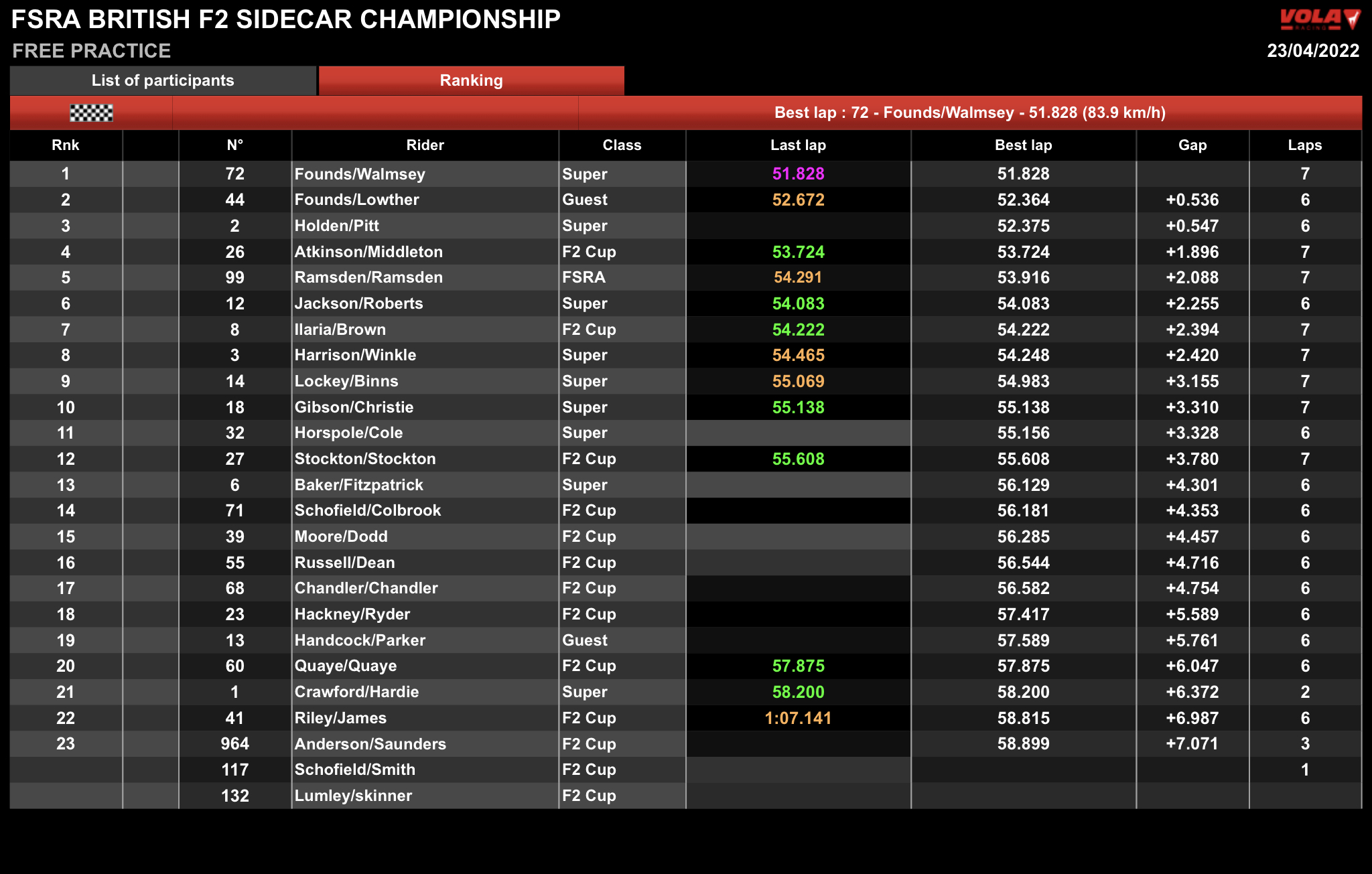Select rider Atkinson/Middleton
This screenshot has height=874, width=1372.
tap(368, 252)
